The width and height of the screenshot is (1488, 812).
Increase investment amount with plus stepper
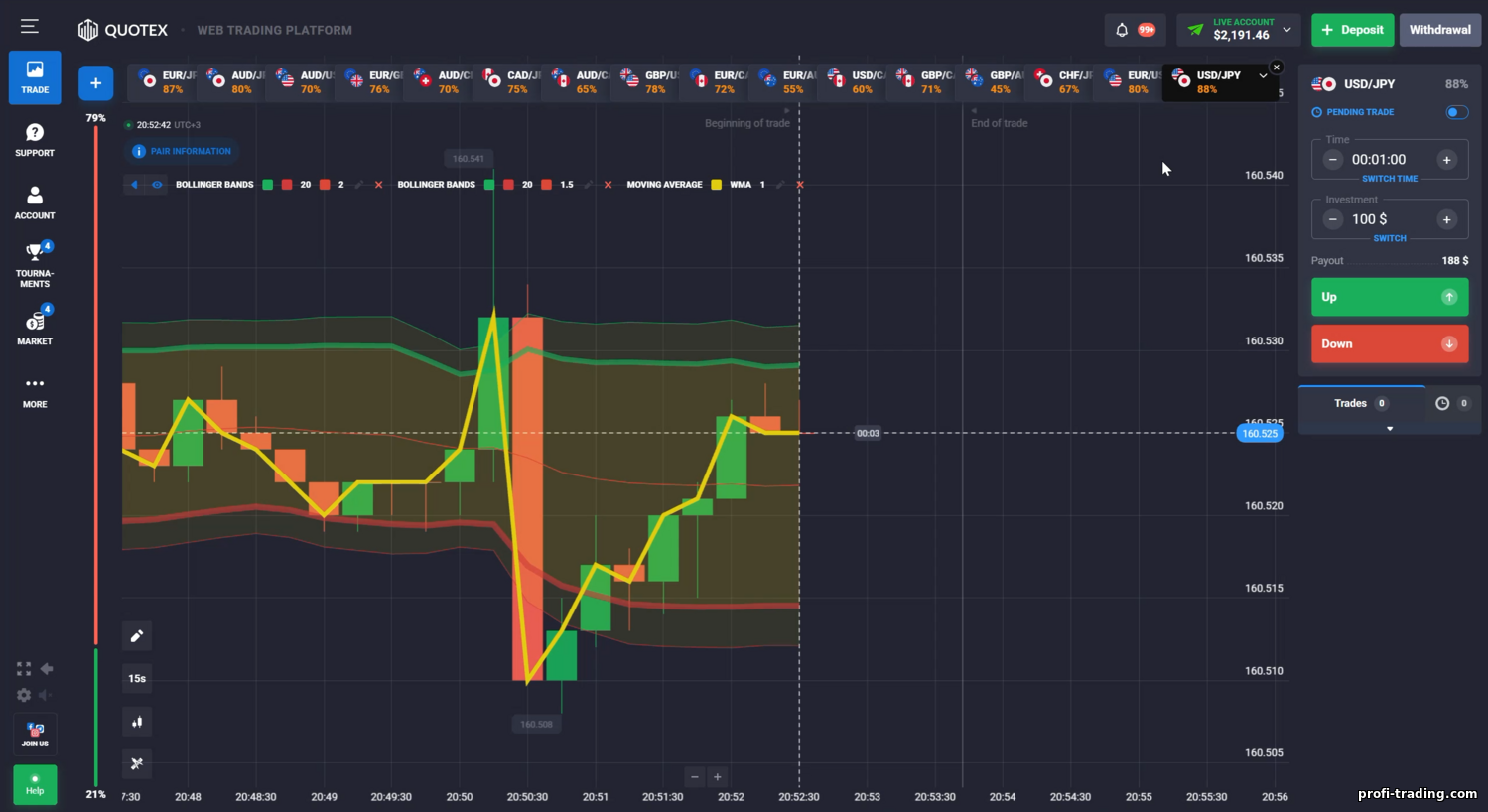click(1446, 219)
